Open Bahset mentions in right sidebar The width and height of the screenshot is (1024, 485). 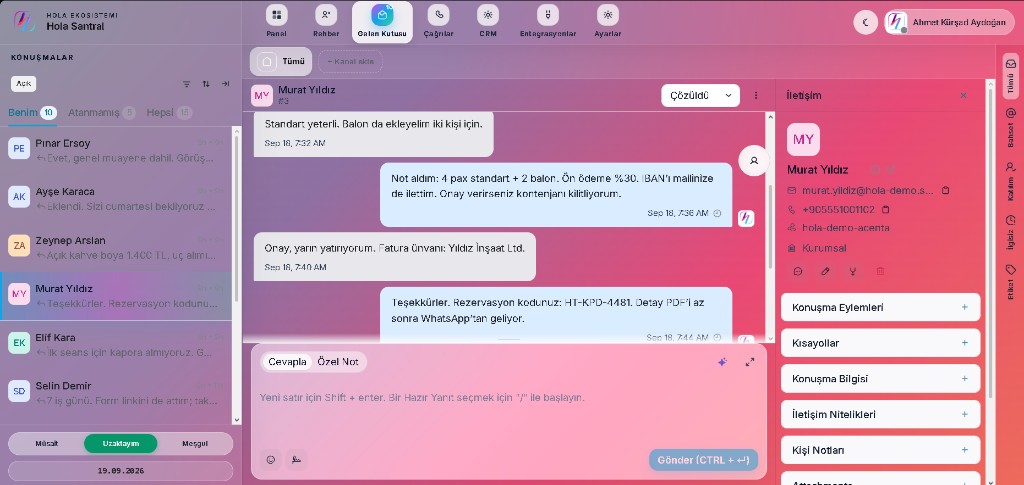1010,128
